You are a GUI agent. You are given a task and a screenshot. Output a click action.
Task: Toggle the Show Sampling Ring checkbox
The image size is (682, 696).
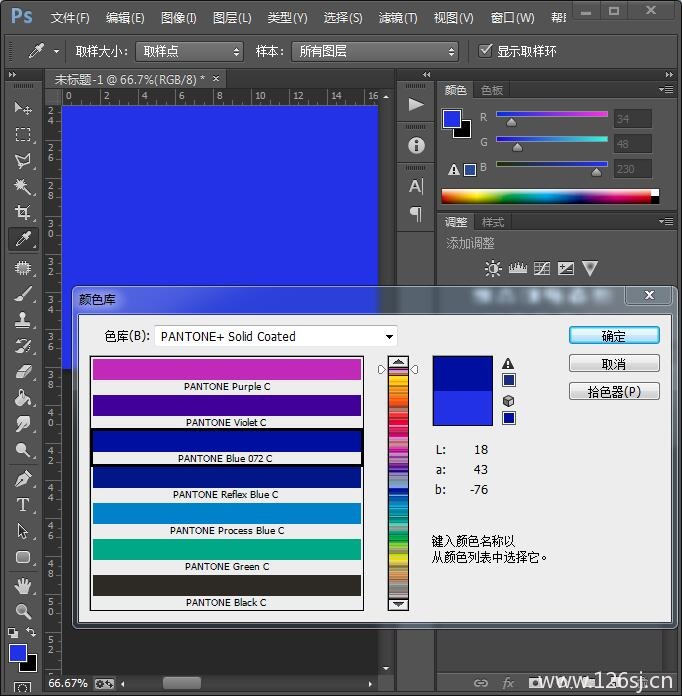click(485, 51)
